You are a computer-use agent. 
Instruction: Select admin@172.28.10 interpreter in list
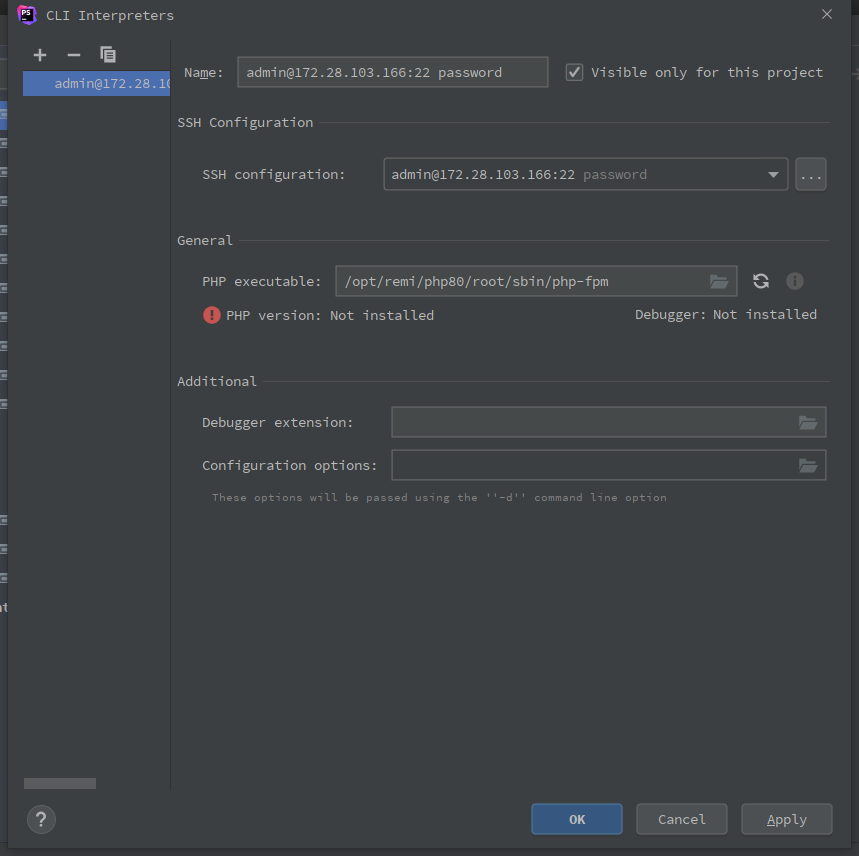coord(97,84)
